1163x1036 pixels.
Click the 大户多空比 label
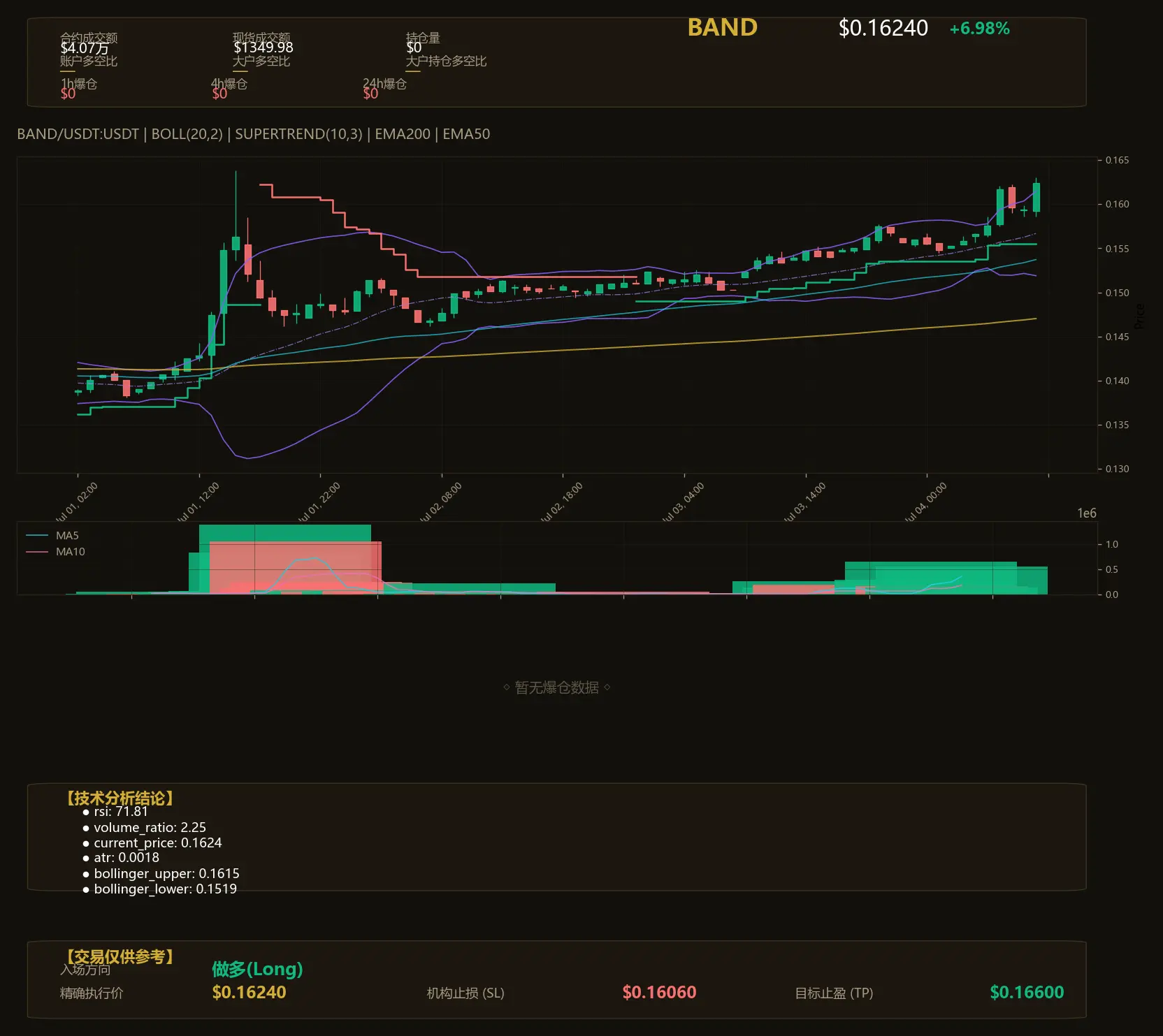click(x=261, y=61)
